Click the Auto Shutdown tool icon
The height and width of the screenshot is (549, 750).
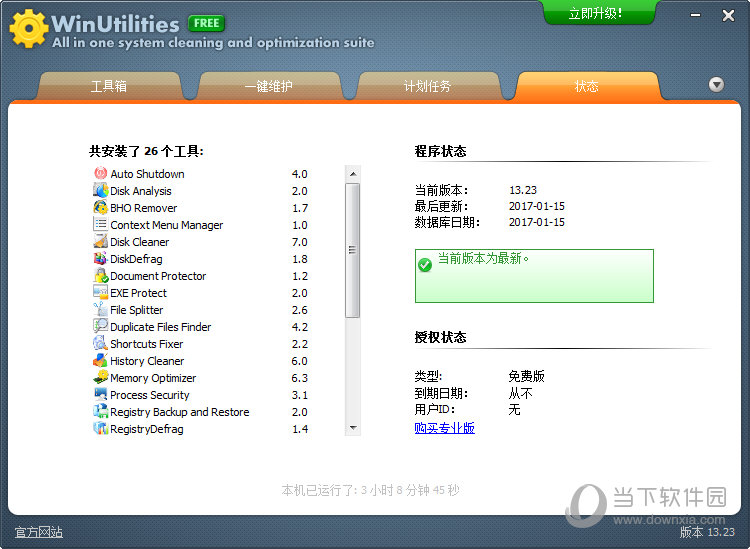[100, 173]
